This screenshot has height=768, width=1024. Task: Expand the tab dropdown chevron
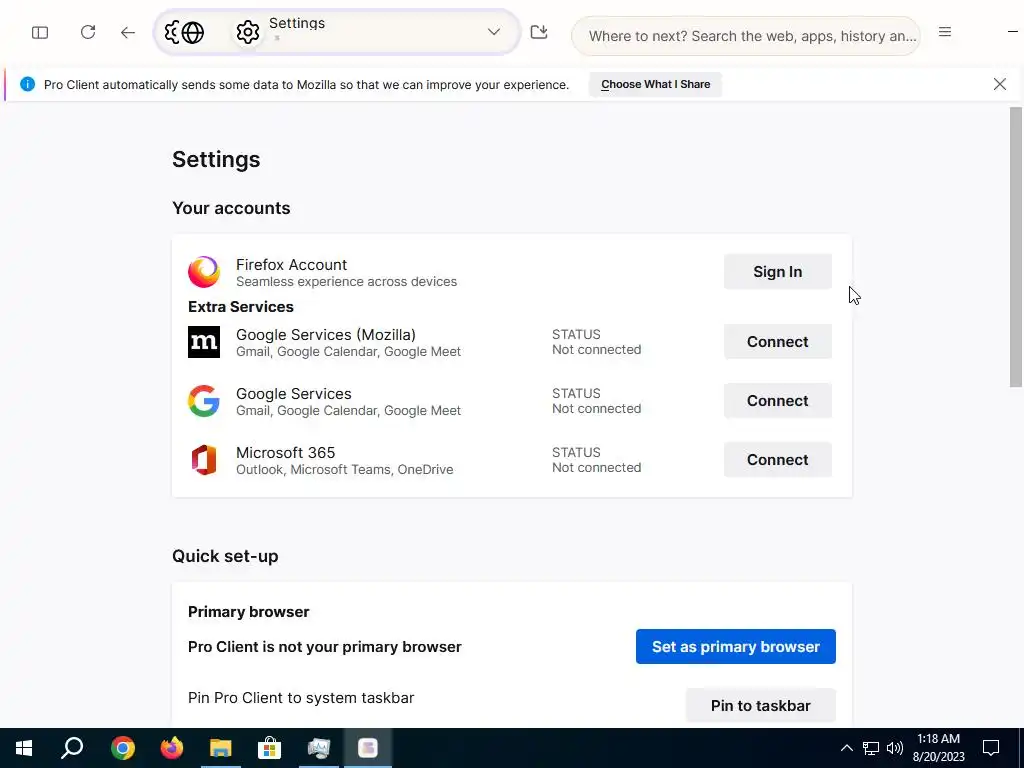494,32
